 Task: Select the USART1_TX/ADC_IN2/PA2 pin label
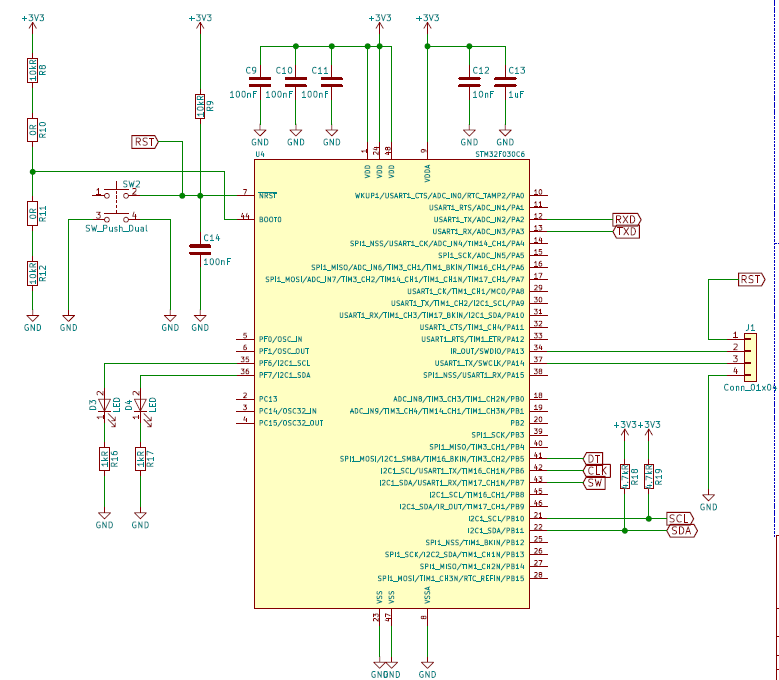coord(478,220)
